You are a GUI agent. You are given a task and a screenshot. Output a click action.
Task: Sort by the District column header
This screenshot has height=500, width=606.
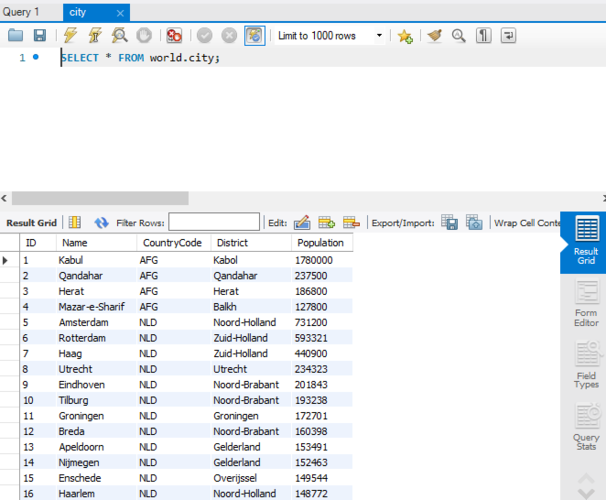pyautogui.click(x=251, y=243)
